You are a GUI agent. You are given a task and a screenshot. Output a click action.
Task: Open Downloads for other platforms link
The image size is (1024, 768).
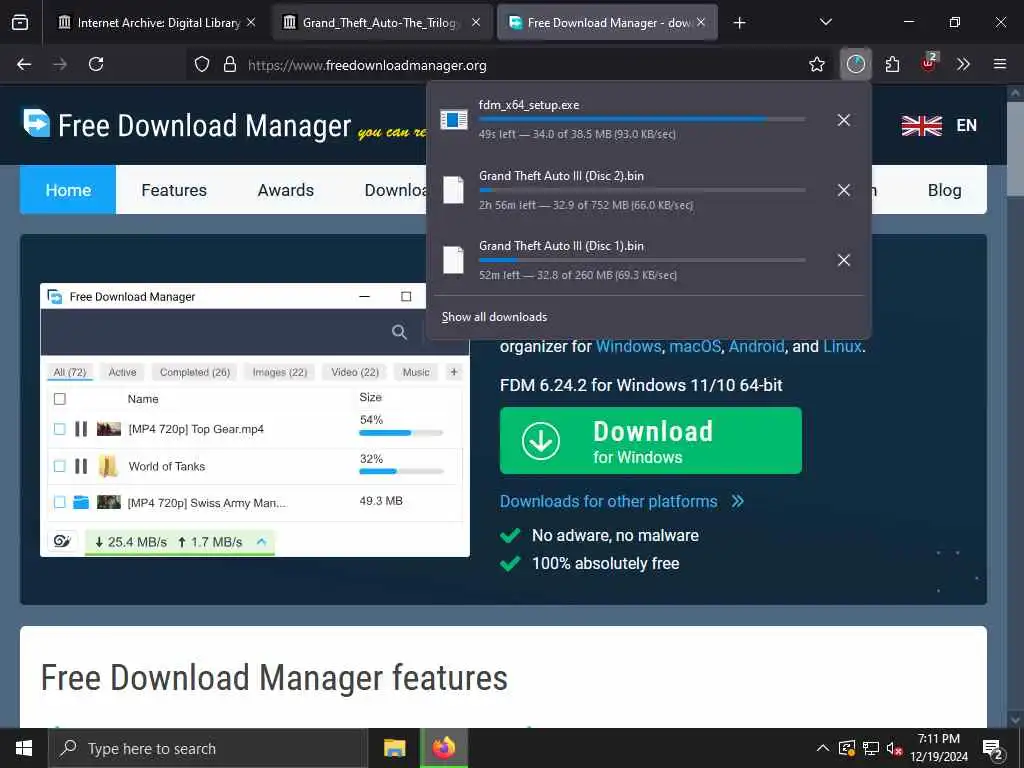click(622, 502)
